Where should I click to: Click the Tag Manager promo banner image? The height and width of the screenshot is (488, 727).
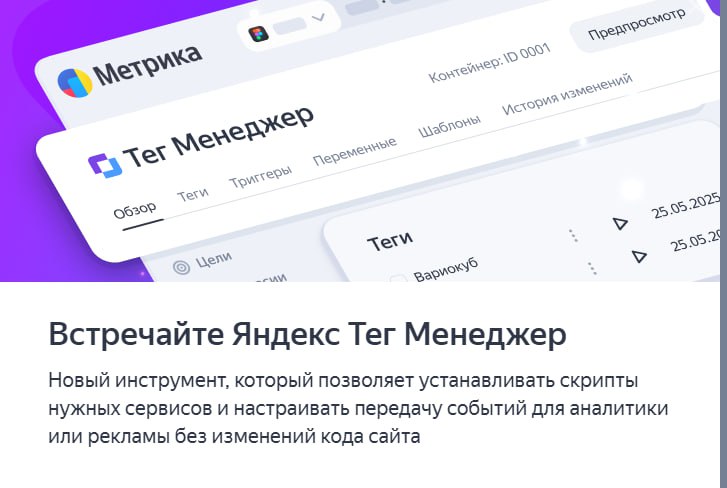(x=360, y=141)
